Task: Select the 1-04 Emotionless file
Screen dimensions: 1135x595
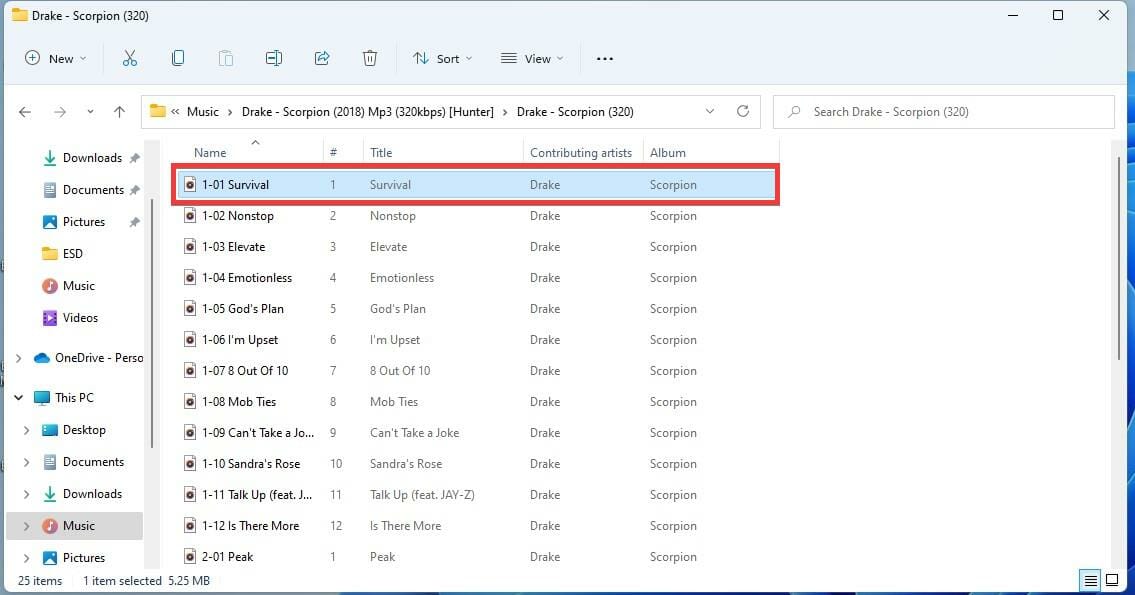Action: pos(476,278)
